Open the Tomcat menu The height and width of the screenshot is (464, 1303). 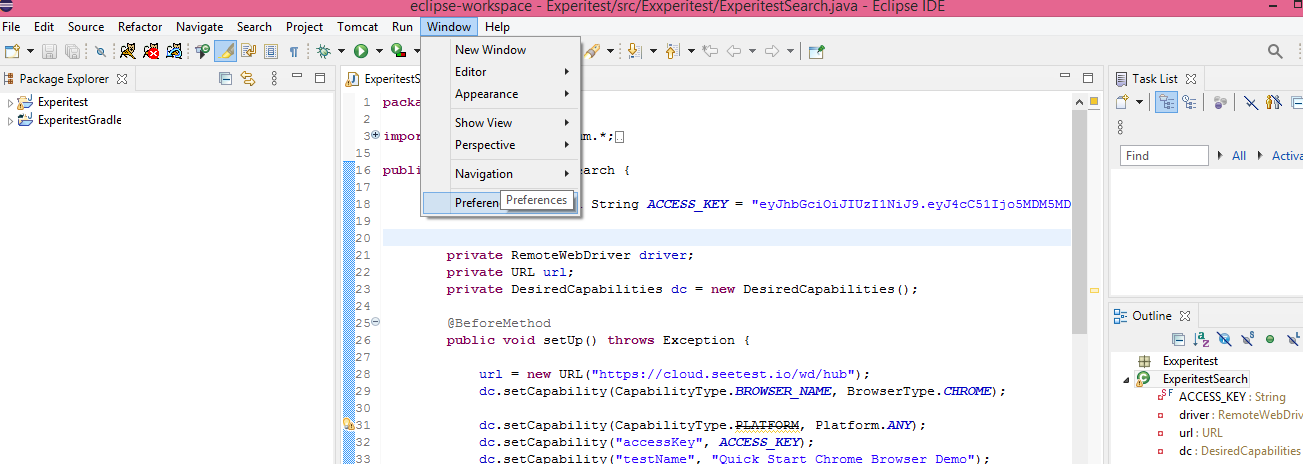pyautogui.click(x=357, y=27)
